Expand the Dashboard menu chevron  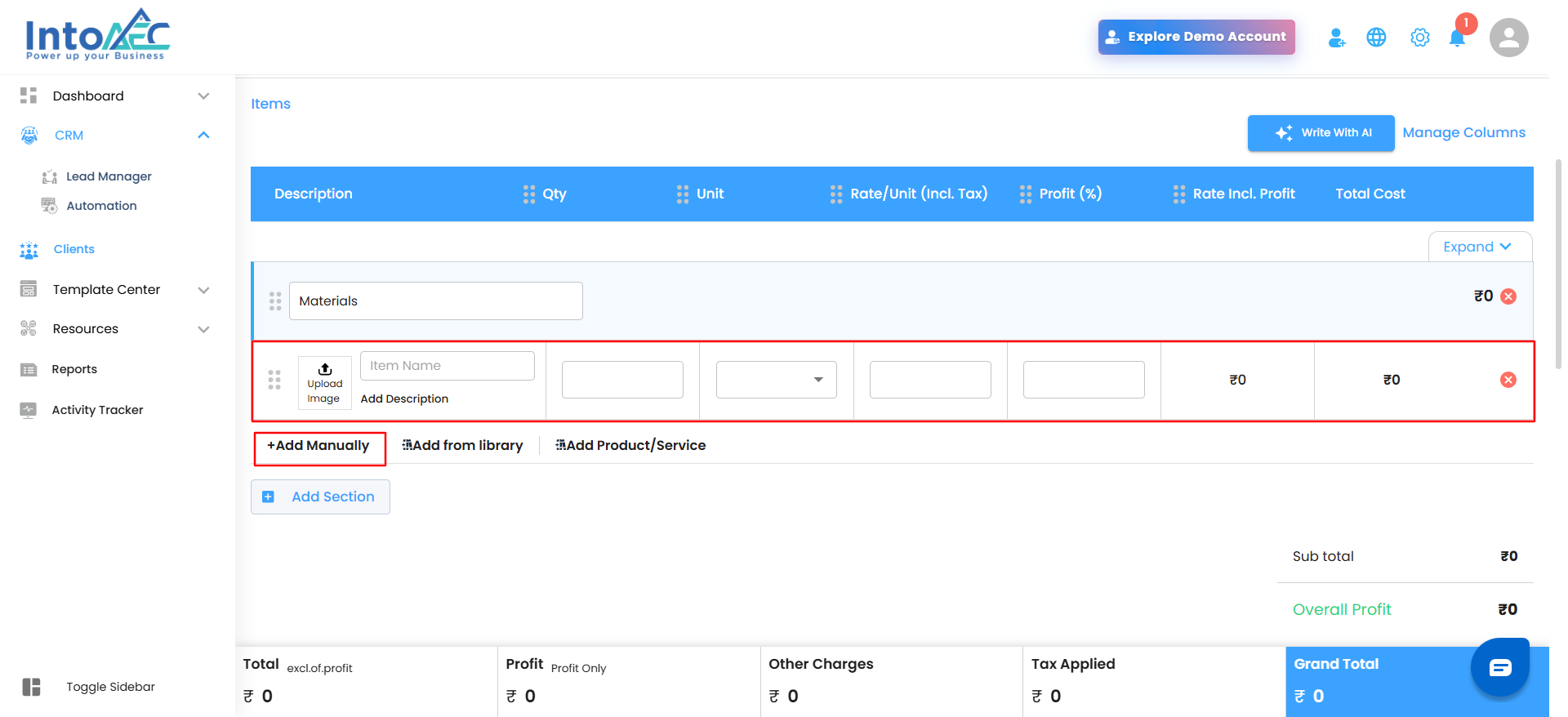pos(204,96)
